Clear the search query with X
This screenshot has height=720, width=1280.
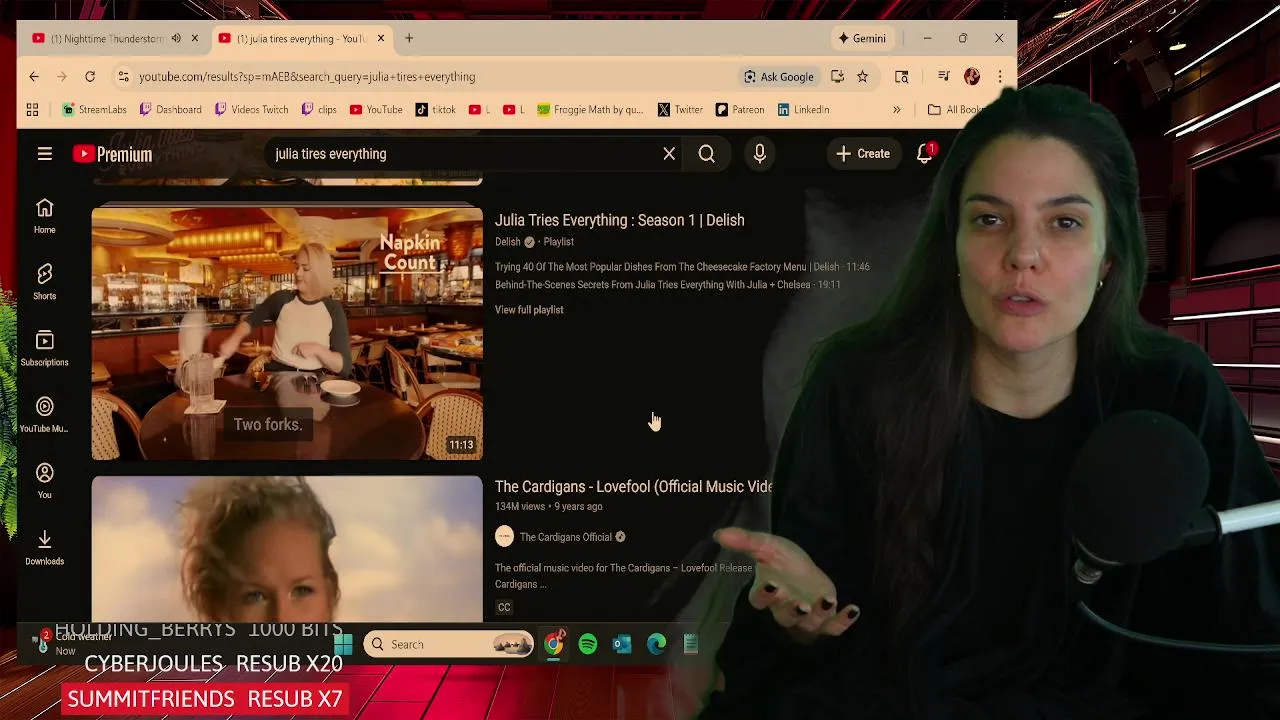[669, 154]
